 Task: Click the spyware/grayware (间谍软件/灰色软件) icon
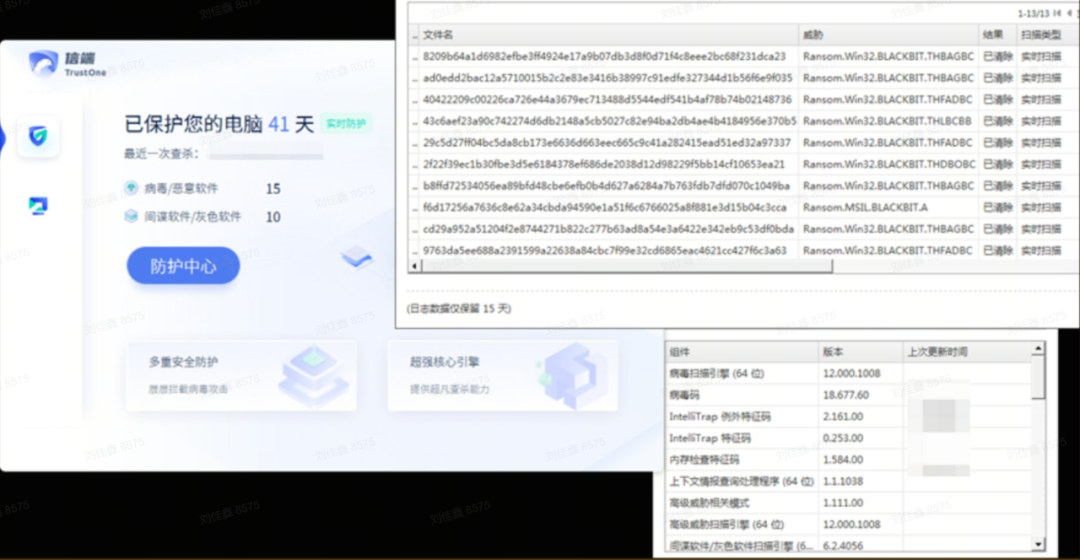pyautogui.click(x=131, y=216)
